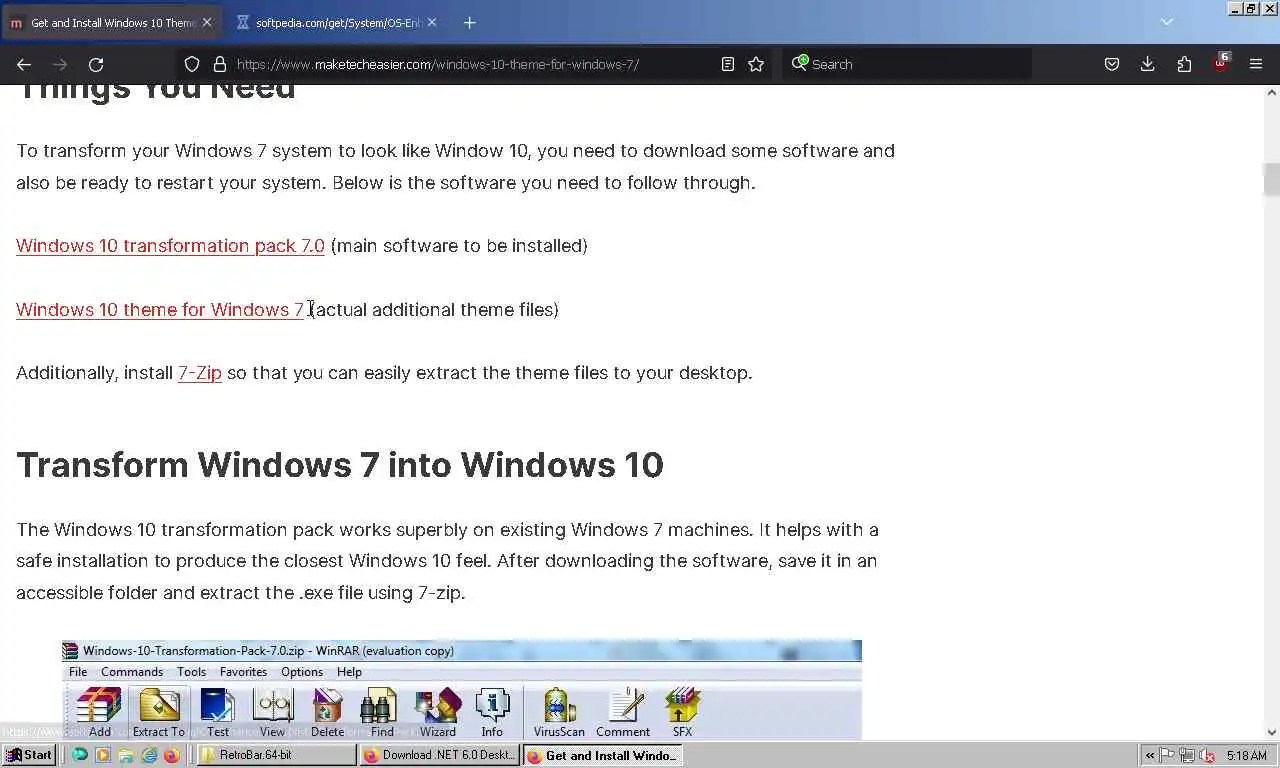Reload the current page
Image resolution: width=1280 pixels, height=768 pixels.
(96, 64)
